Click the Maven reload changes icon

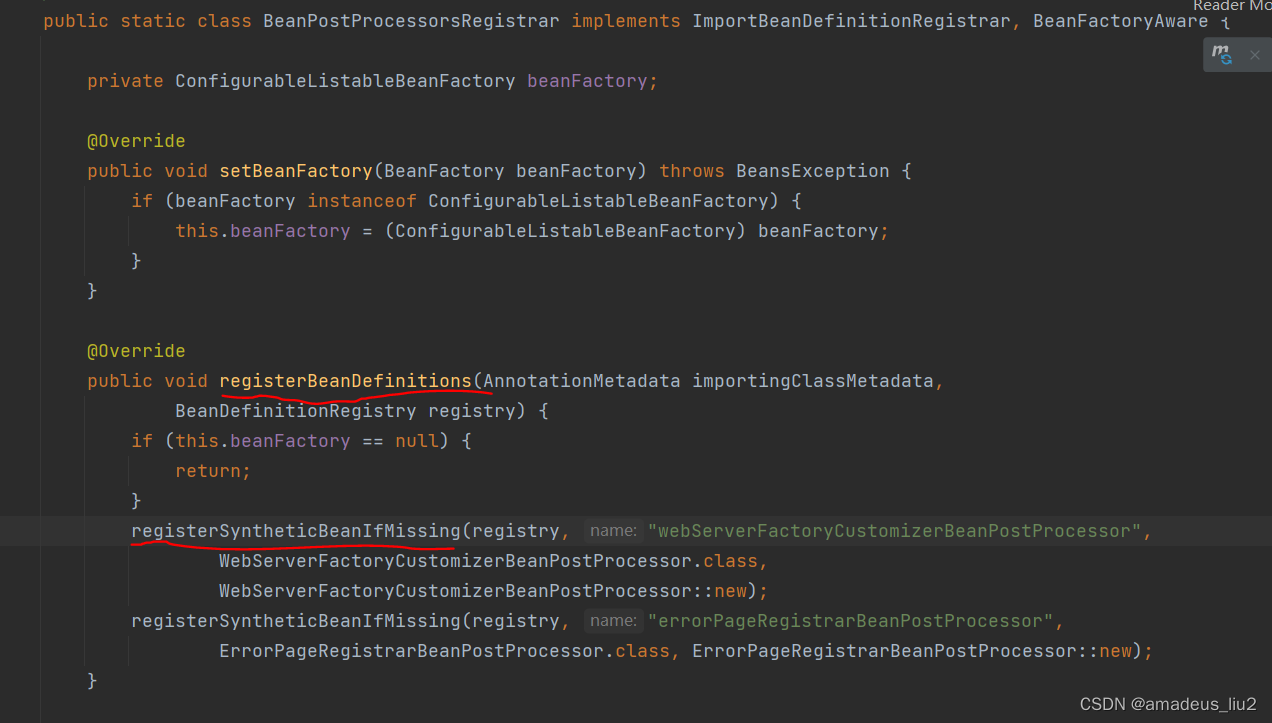pyautogui.click(x=1222, y=55)
